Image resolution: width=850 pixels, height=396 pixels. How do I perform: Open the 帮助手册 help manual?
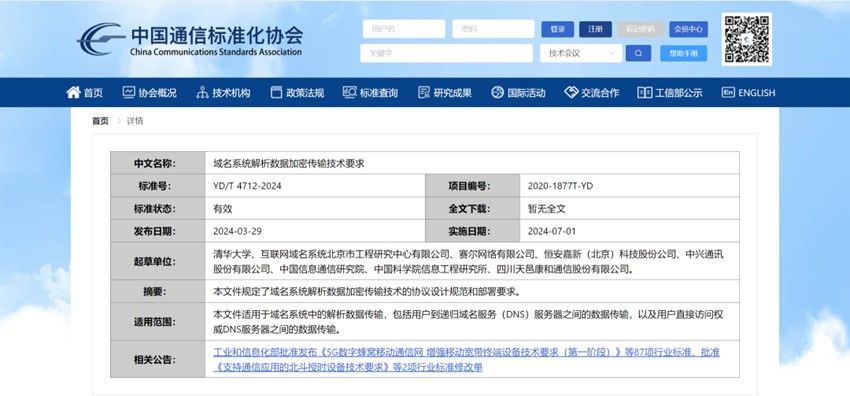pos(684,53)
